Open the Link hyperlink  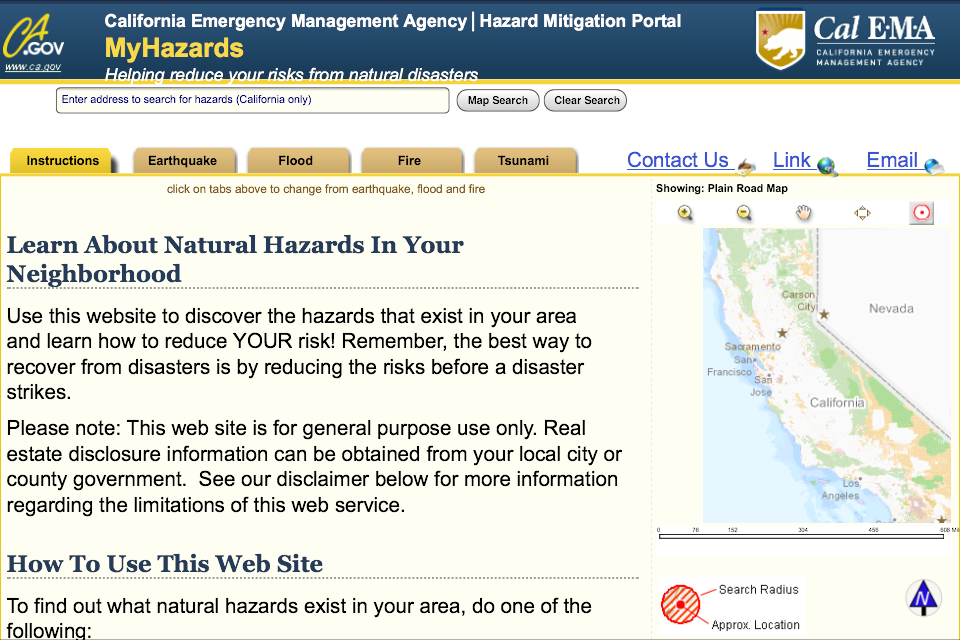tap(791, 160)
